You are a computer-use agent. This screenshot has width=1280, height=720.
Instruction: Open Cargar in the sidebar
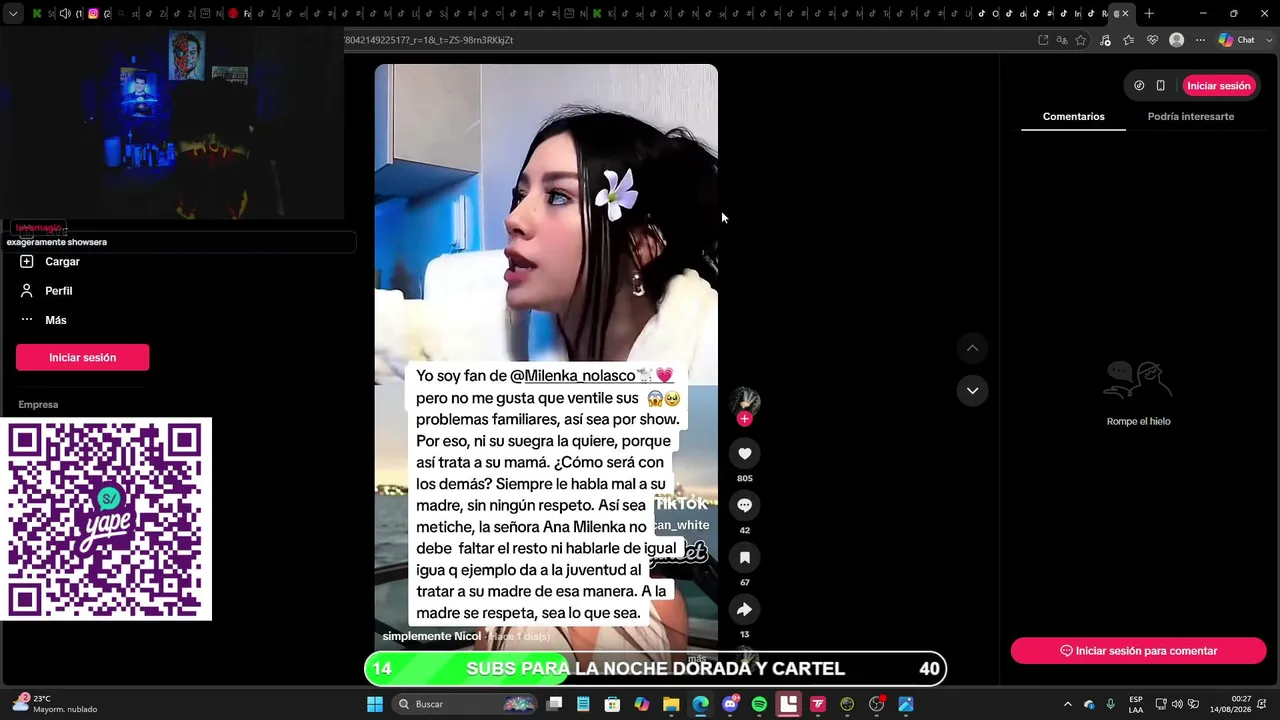[x=62, y=262]
